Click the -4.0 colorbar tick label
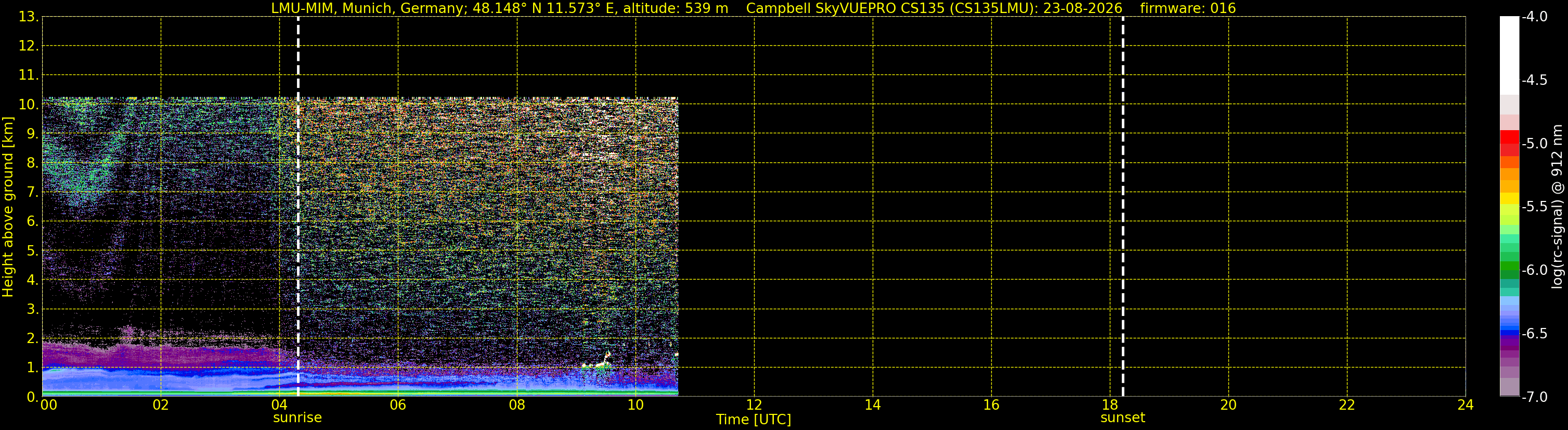 pos(1534,17)
